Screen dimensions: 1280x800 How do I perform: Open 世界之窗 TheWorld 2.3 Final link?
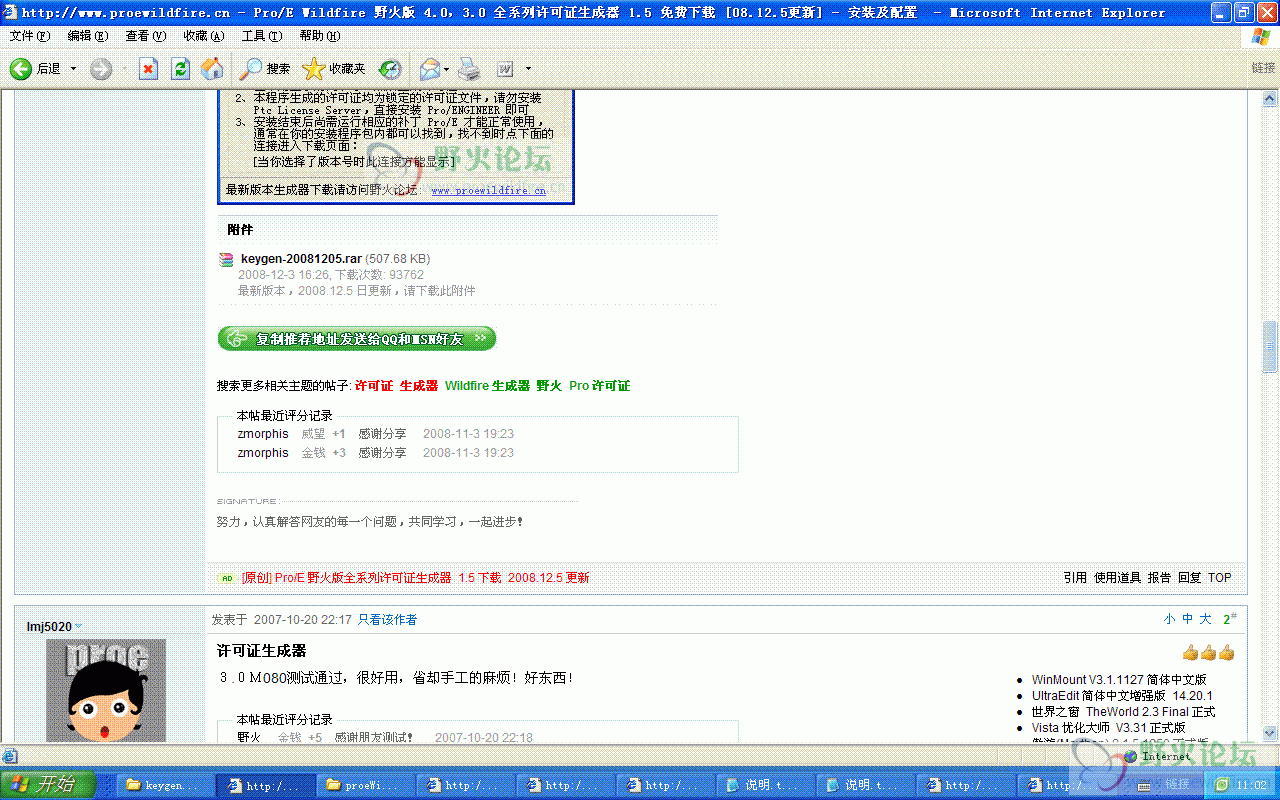(1123, 712)
